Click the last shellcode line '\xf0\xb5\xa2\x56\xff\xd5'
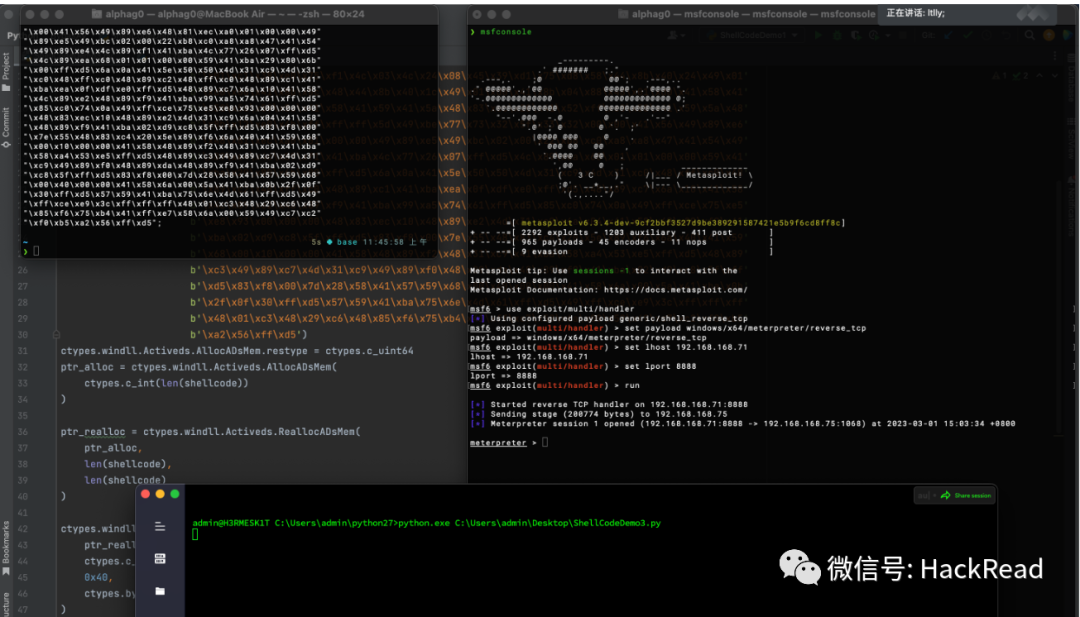 tap(92, 223)
